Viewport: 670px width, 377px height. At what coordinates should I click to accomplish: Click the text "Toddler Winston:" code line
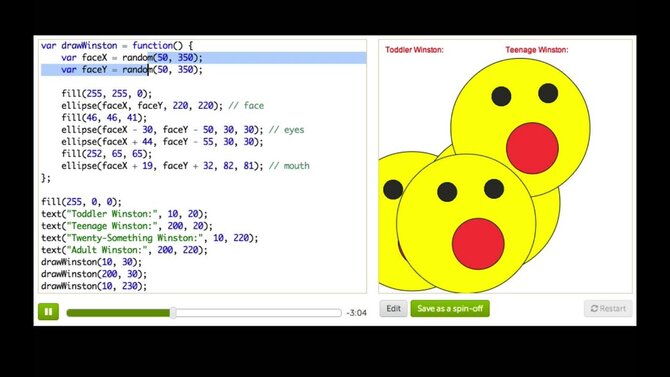(124, 214)
